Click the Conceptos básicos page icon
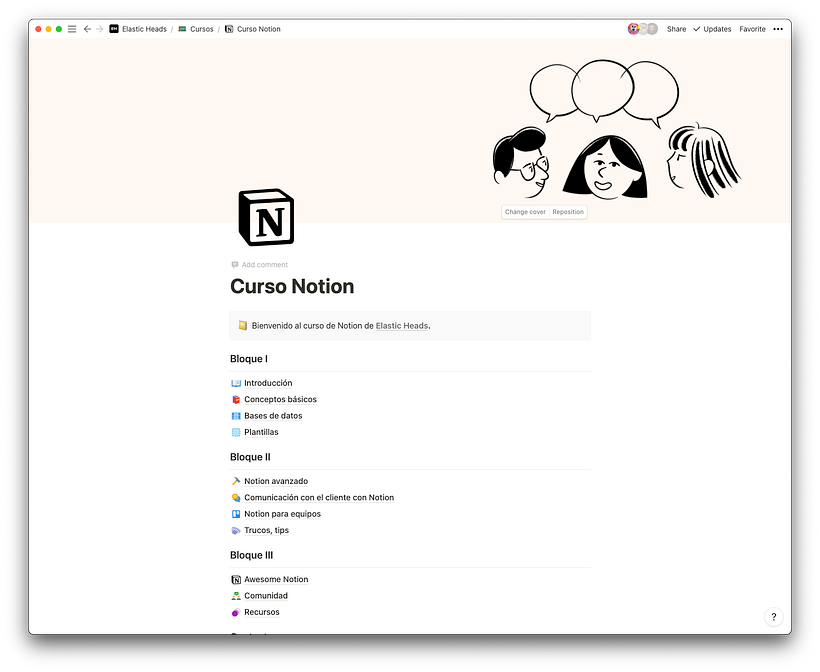The image size is (820, 672). (x=236, y=400)
